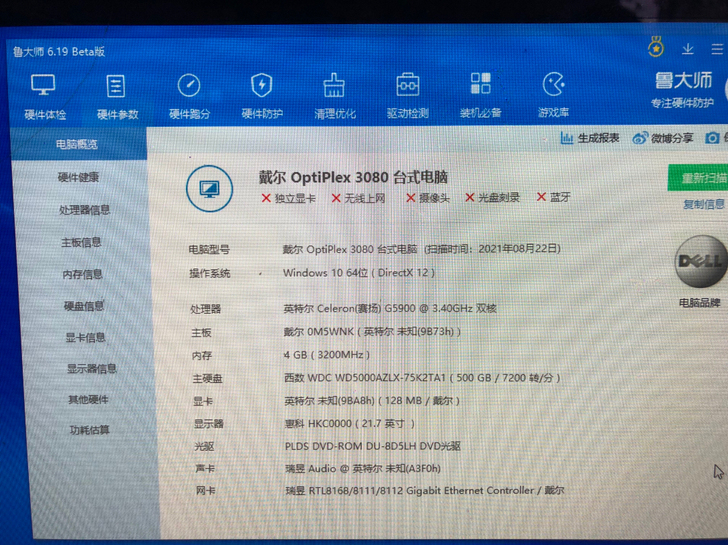Select 其他硬件 in sidebar

coord(88,400)
